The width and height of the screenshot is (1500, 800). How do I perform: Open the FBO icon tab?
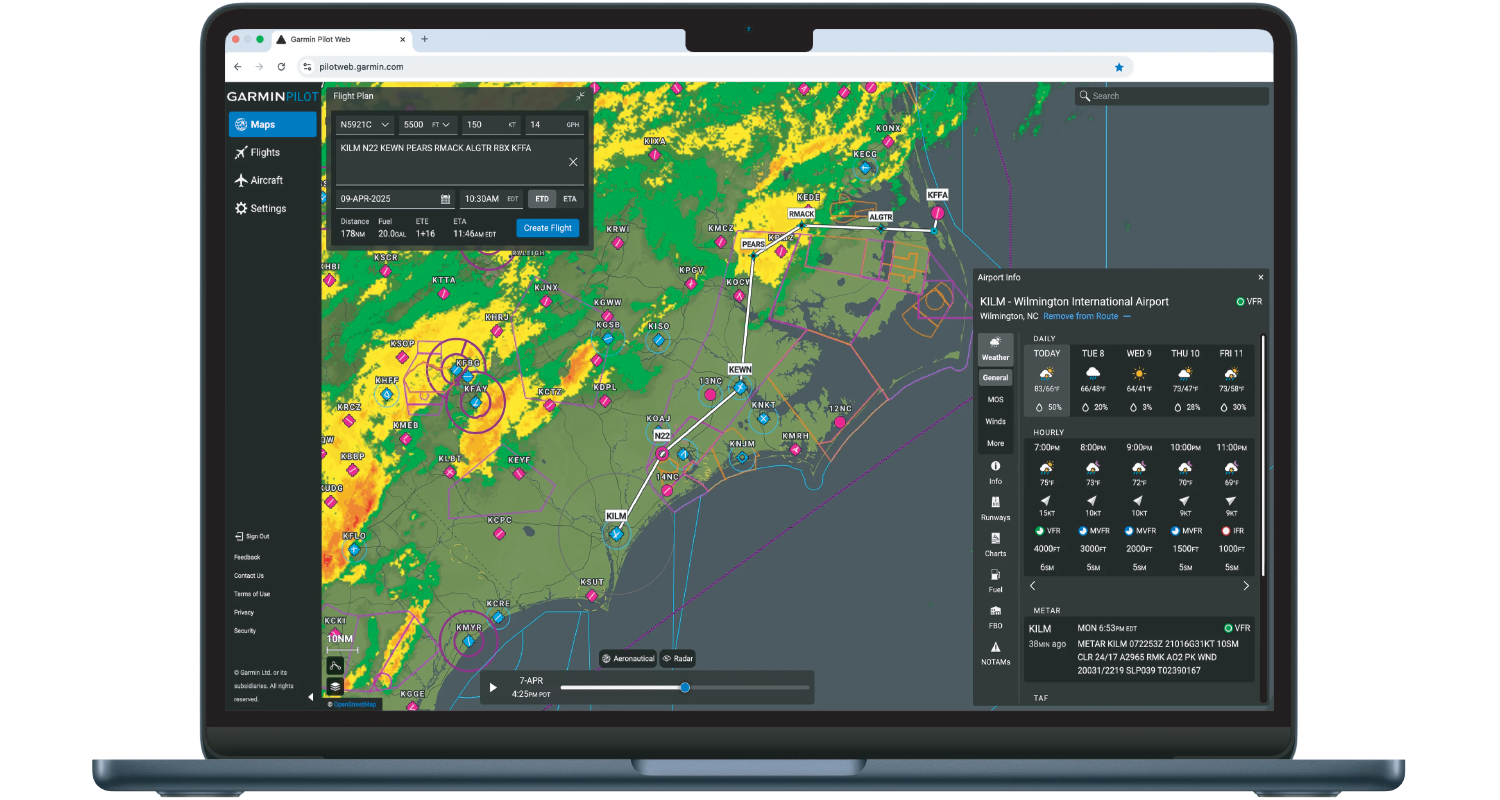(995, 616)
